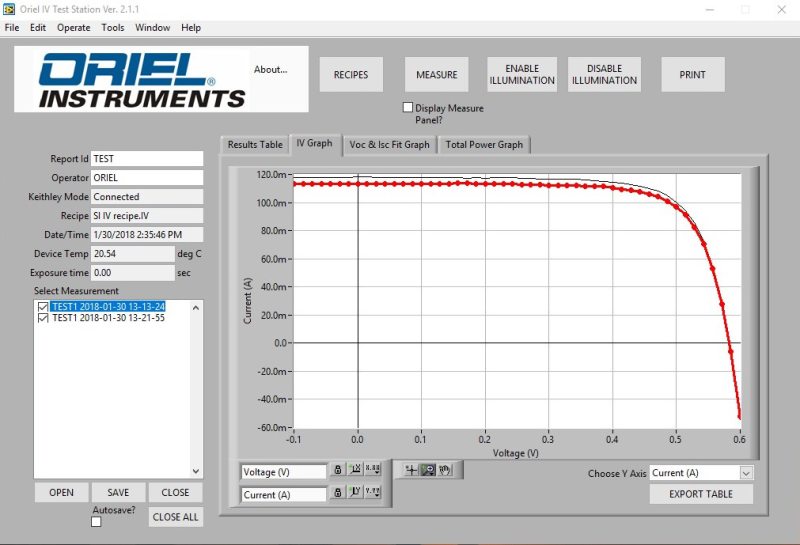The width and height of the screenshot is (800, 545).
Task: Toggle the Current axis scale lock
Action: (x=338, y=493)
